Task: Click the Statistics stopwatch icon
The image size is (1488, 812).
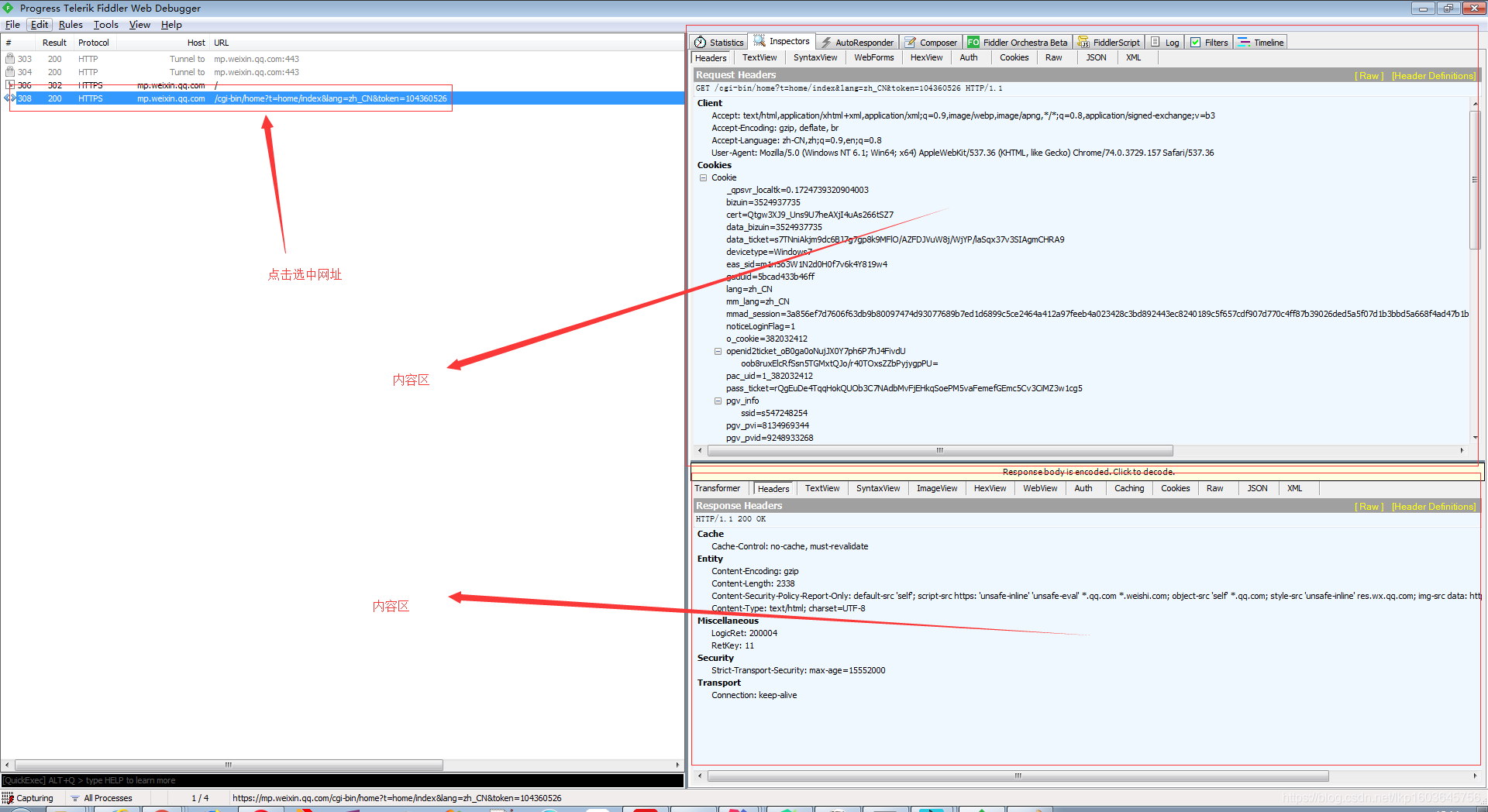Action: point(701,43)
